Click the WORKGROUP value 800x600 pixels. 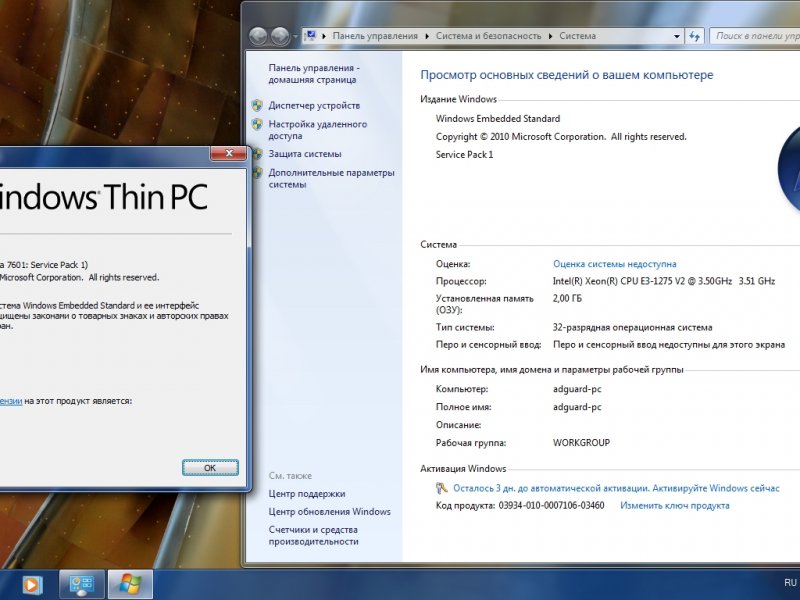click(582, 443)
